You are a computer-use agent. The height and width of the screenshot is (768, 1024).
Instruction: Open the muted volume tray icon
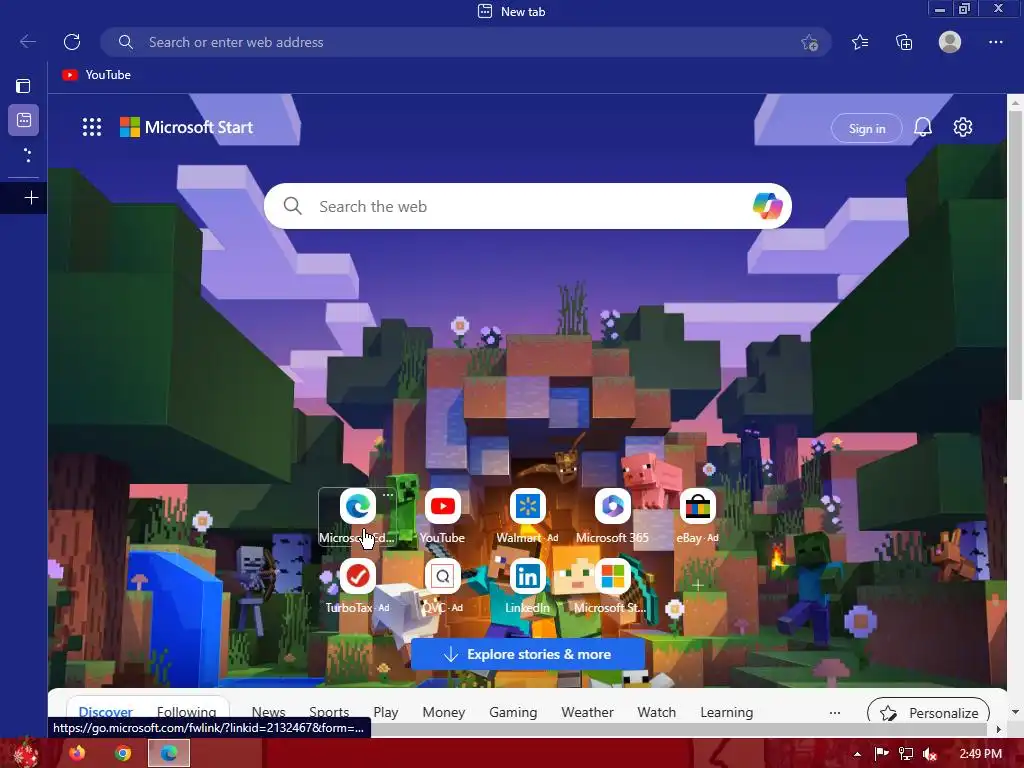(930, 754)
